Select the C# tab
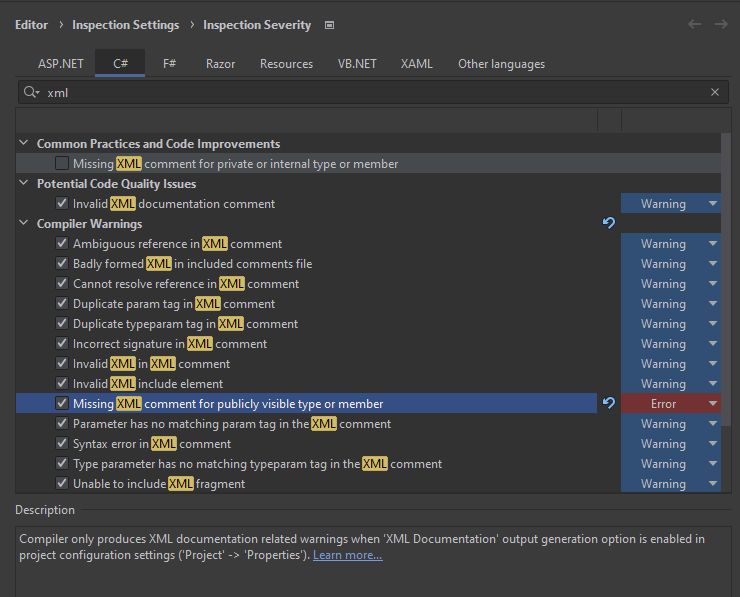740x597 pixels. (120, 63)
